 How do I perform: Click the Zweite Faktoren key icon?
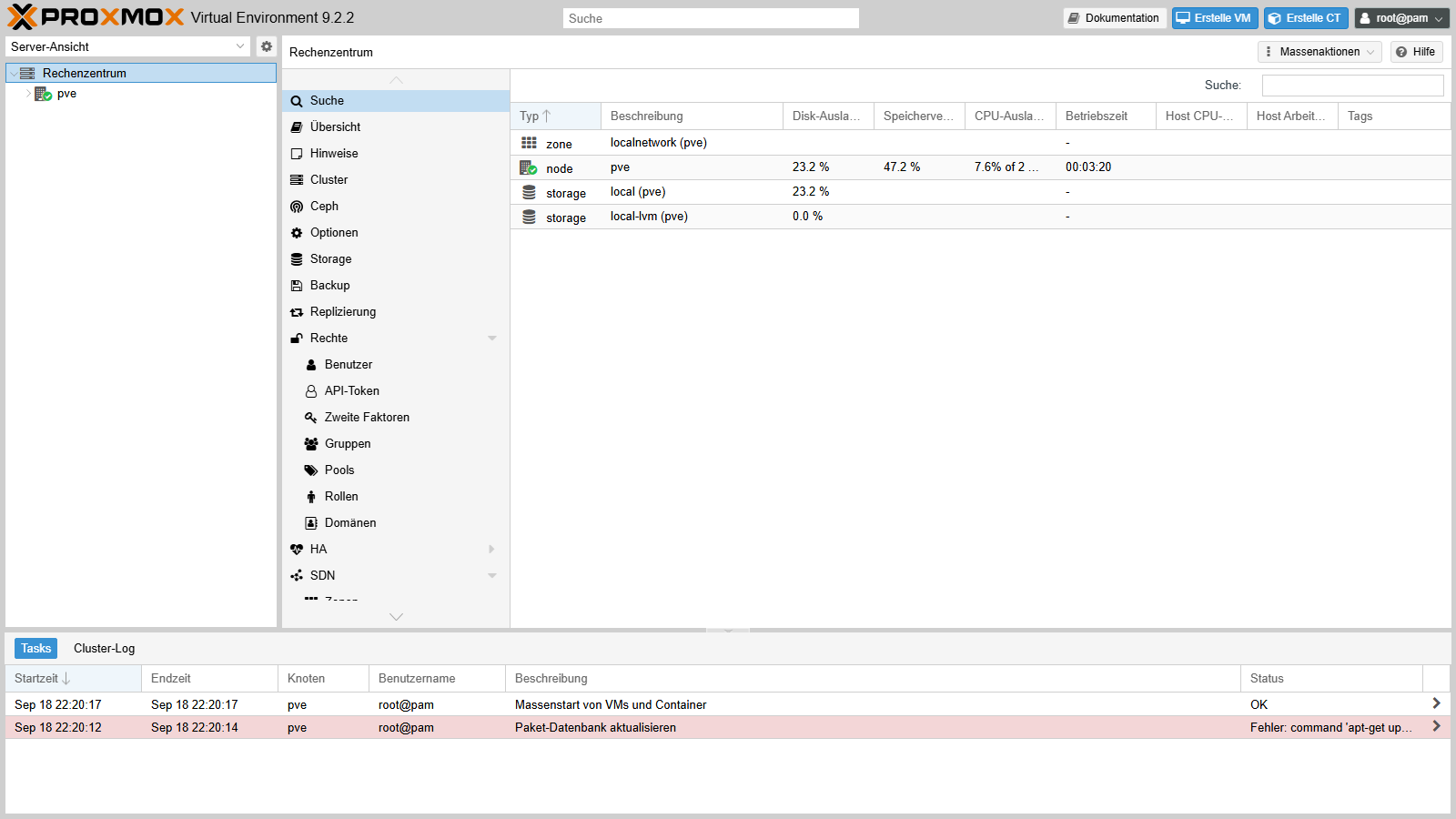311,418
